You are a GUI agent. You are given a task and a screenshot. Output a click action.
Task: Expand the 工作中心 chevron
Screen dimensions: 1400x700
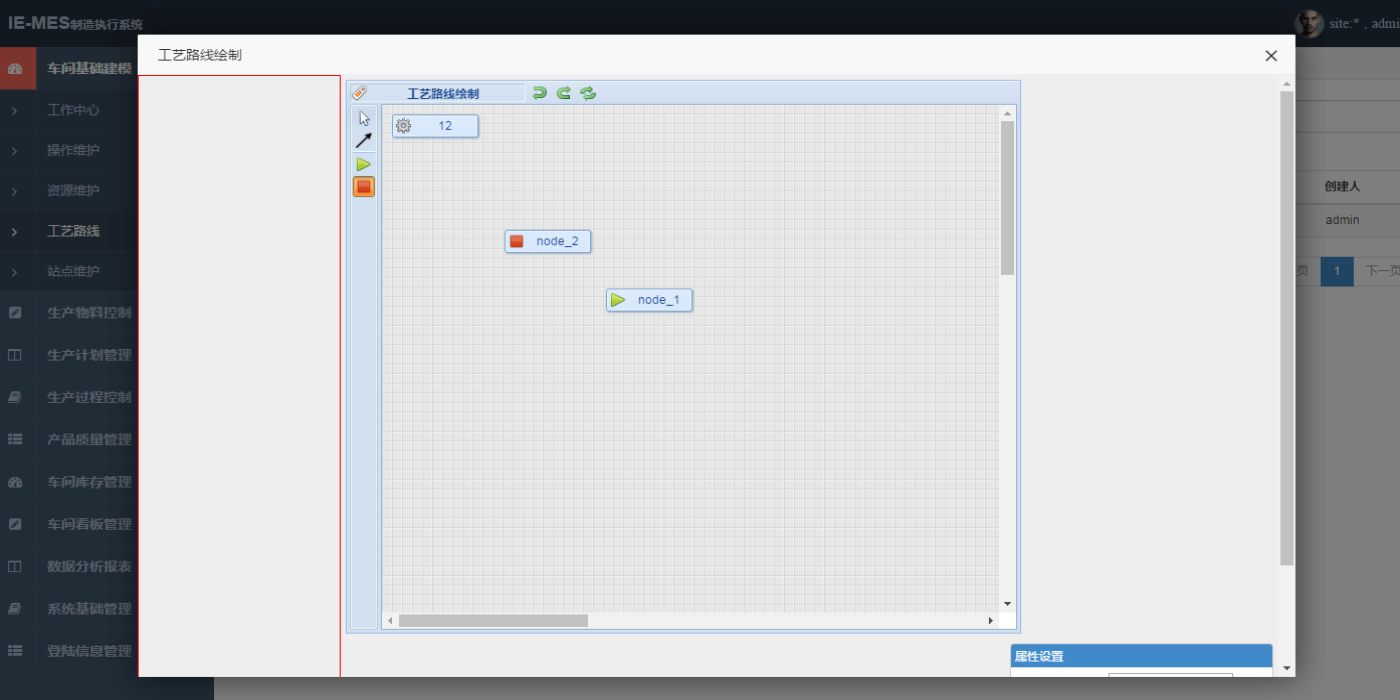pos(14,110)
